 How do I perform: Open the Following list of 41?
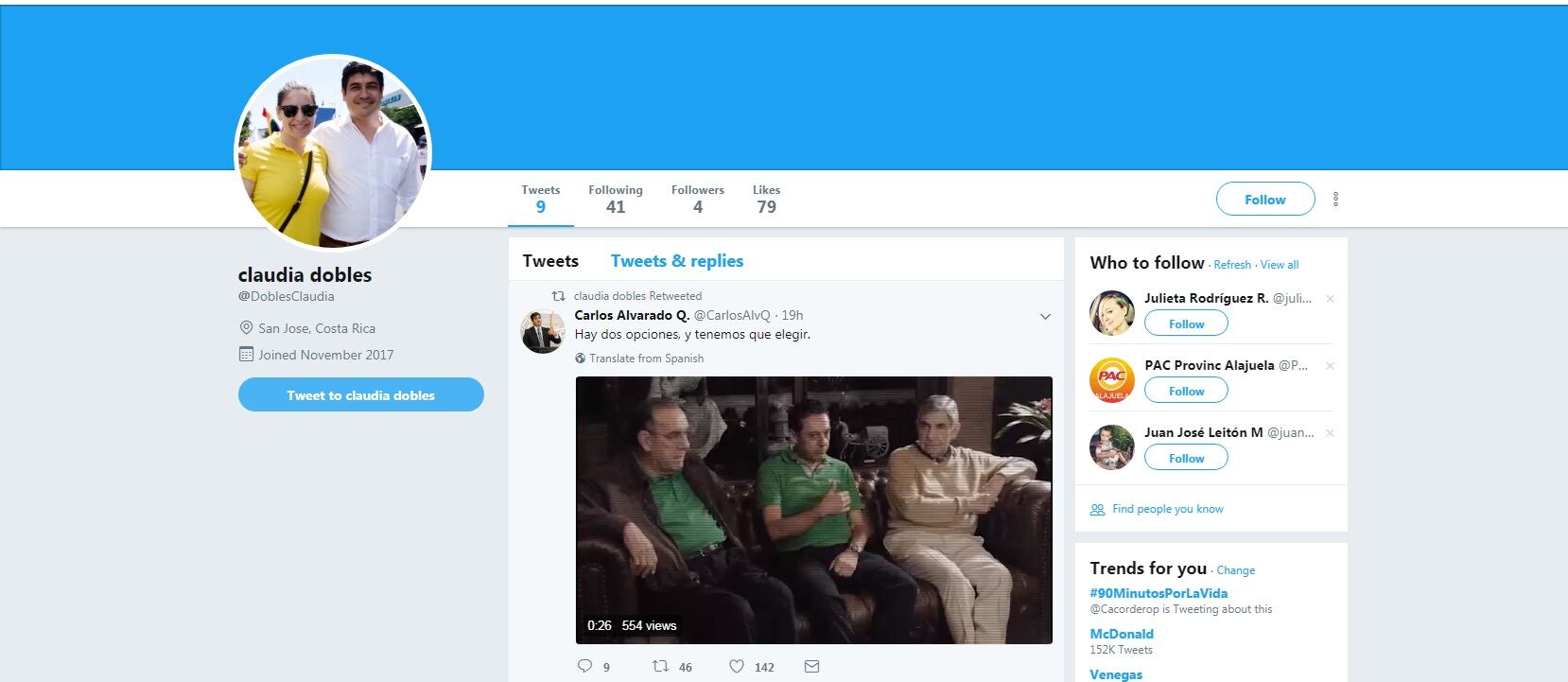pyautogui.click(x=615, y=199)
